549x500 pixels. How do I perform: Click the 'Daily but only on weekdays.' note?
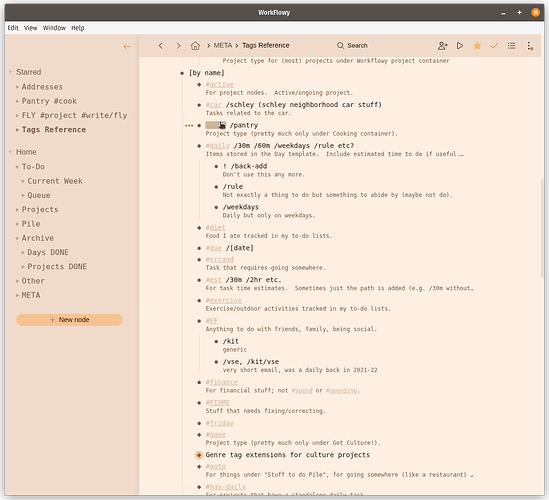(x=269, y=216)
